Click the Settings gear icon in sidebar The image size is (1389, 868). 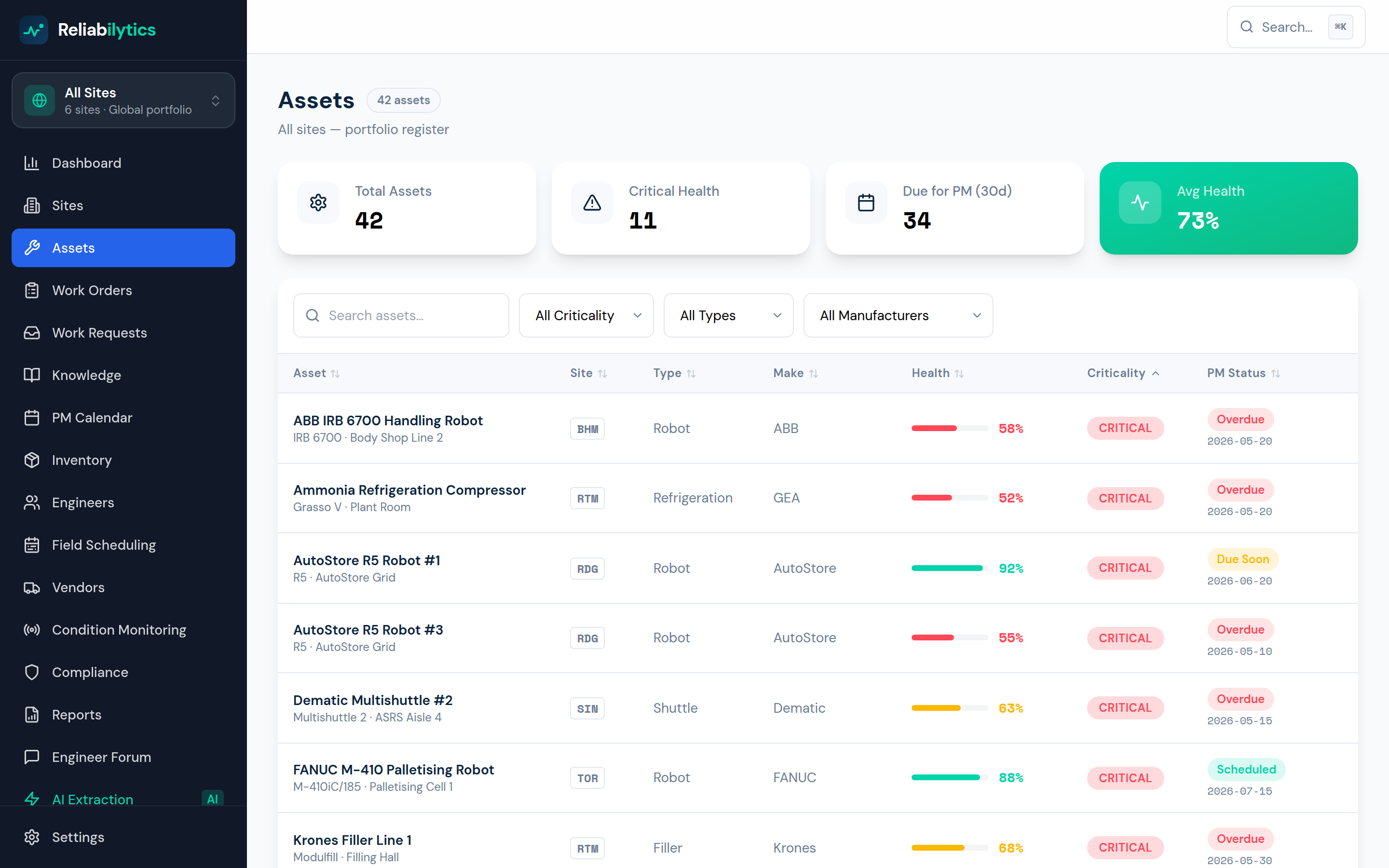click(31, 838)
